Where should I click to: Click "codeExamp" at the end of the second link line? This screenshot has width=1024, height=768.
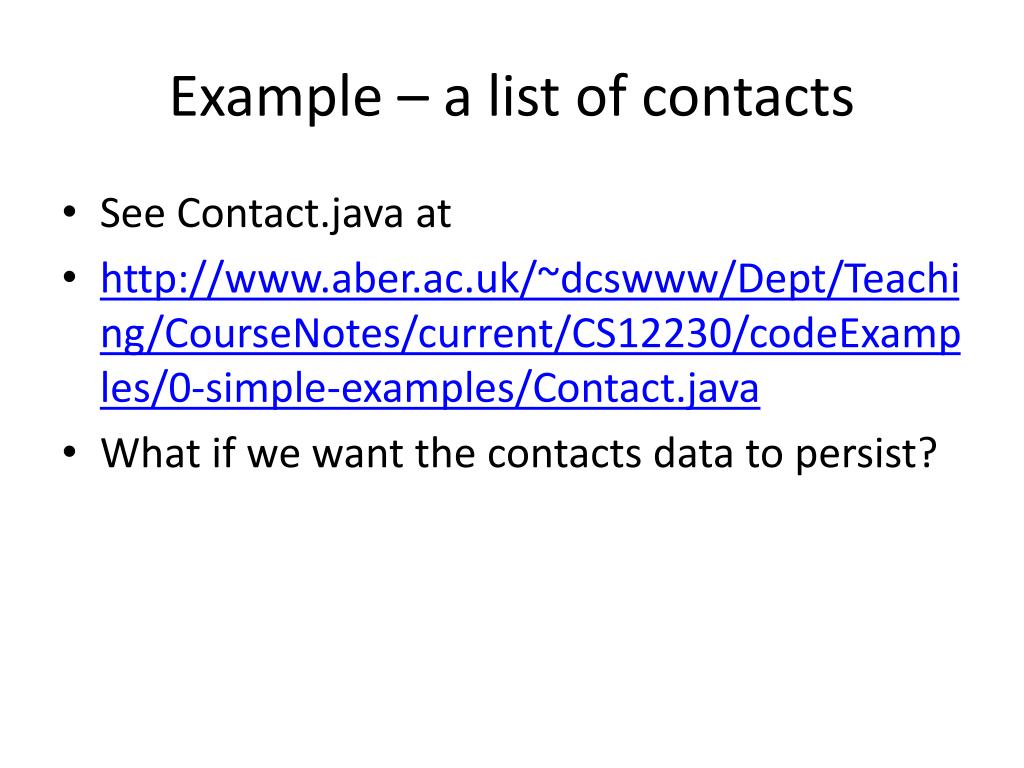pos(855,334)
